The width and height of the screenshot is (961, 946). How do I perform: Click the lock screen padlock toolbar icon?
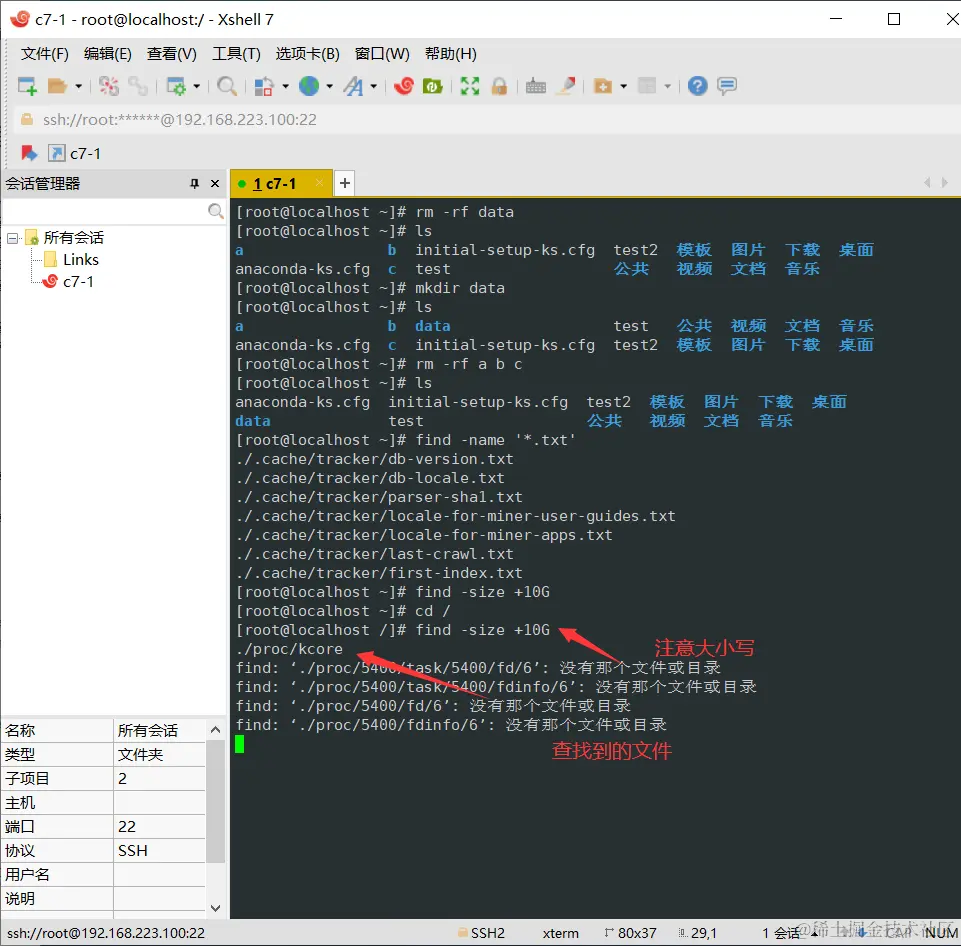coord(499,86)
